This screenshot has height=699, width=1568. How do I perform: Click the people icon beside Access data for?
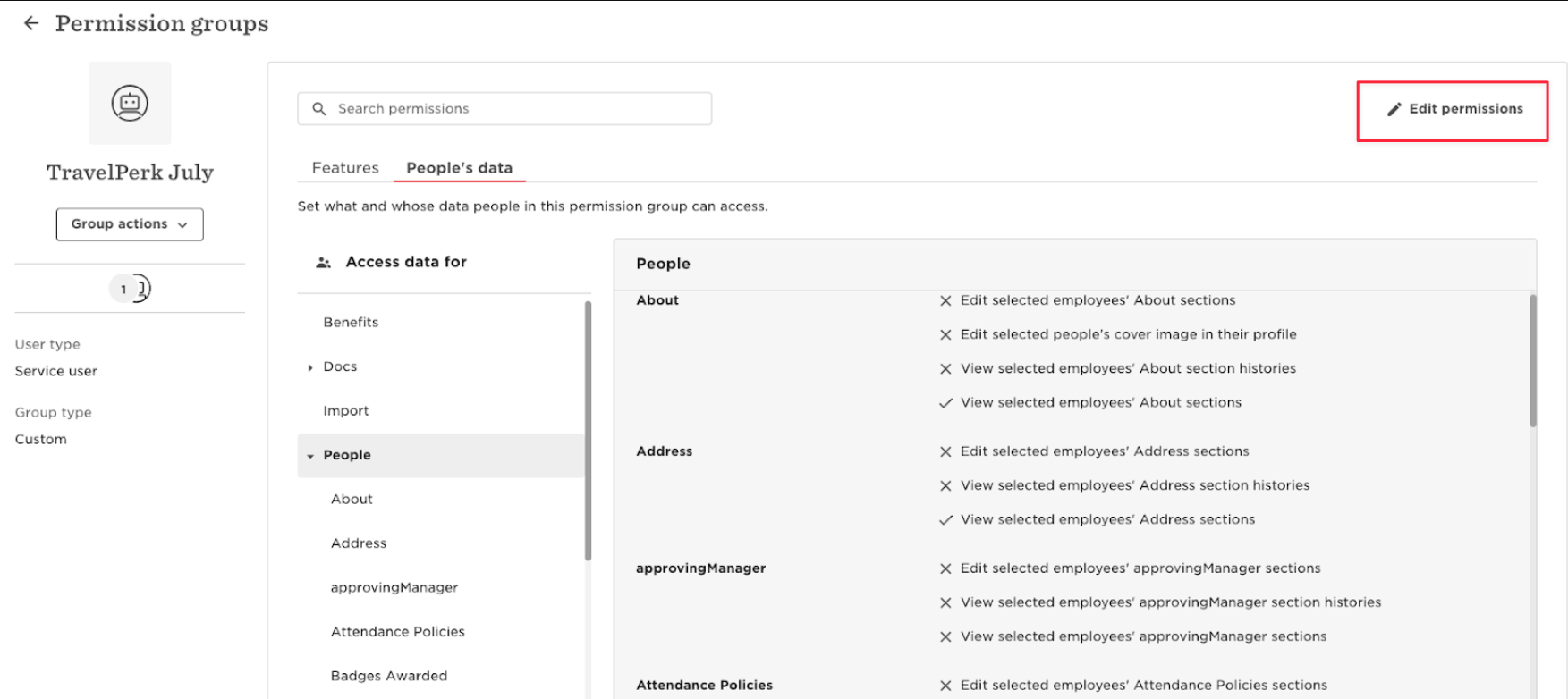[x=324, y=263]
